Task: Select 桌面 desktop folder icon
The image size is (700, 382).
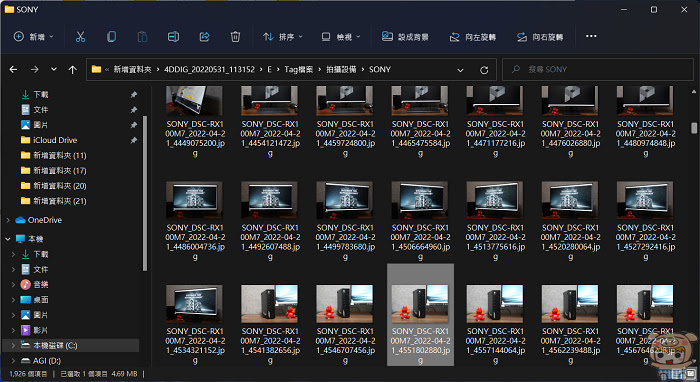Action: click(x=25, y=300)
